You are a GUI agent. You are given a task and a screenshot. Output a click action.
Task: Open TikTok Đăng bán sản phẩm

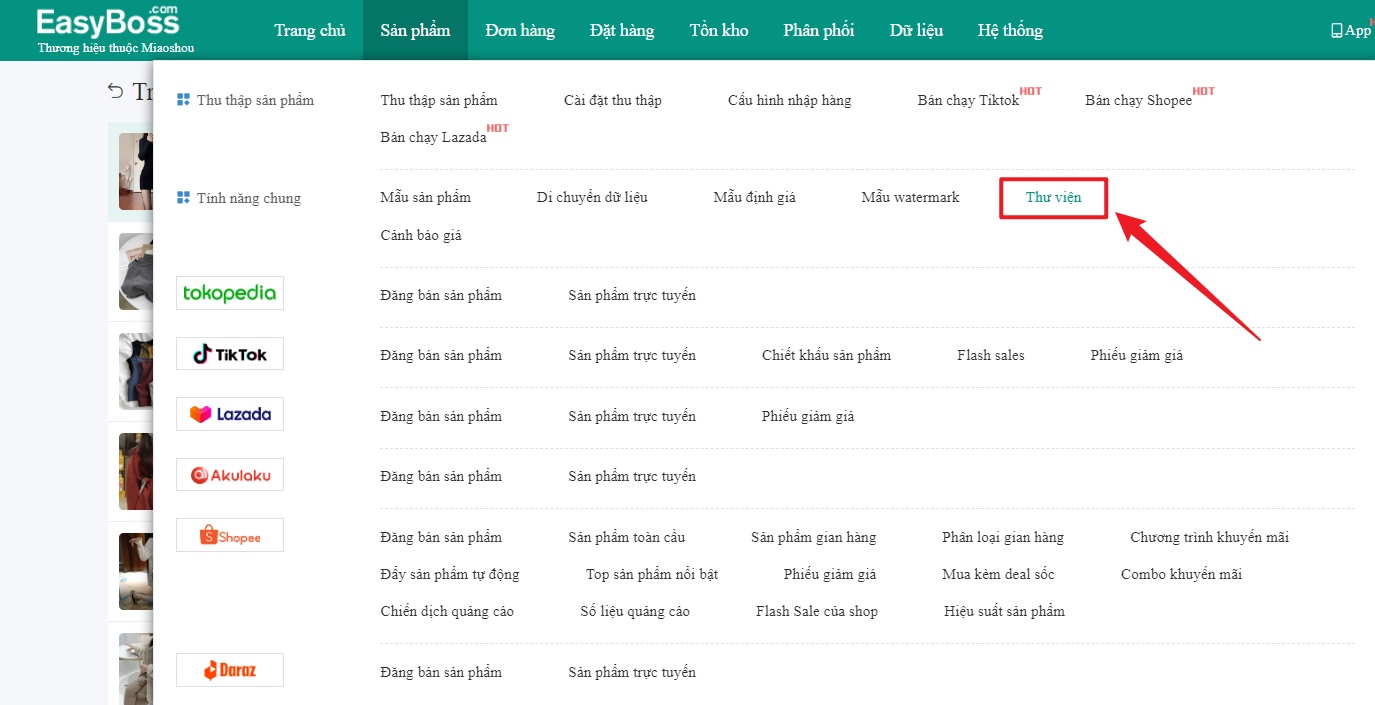pyautogui.click(x=441, y=355)
